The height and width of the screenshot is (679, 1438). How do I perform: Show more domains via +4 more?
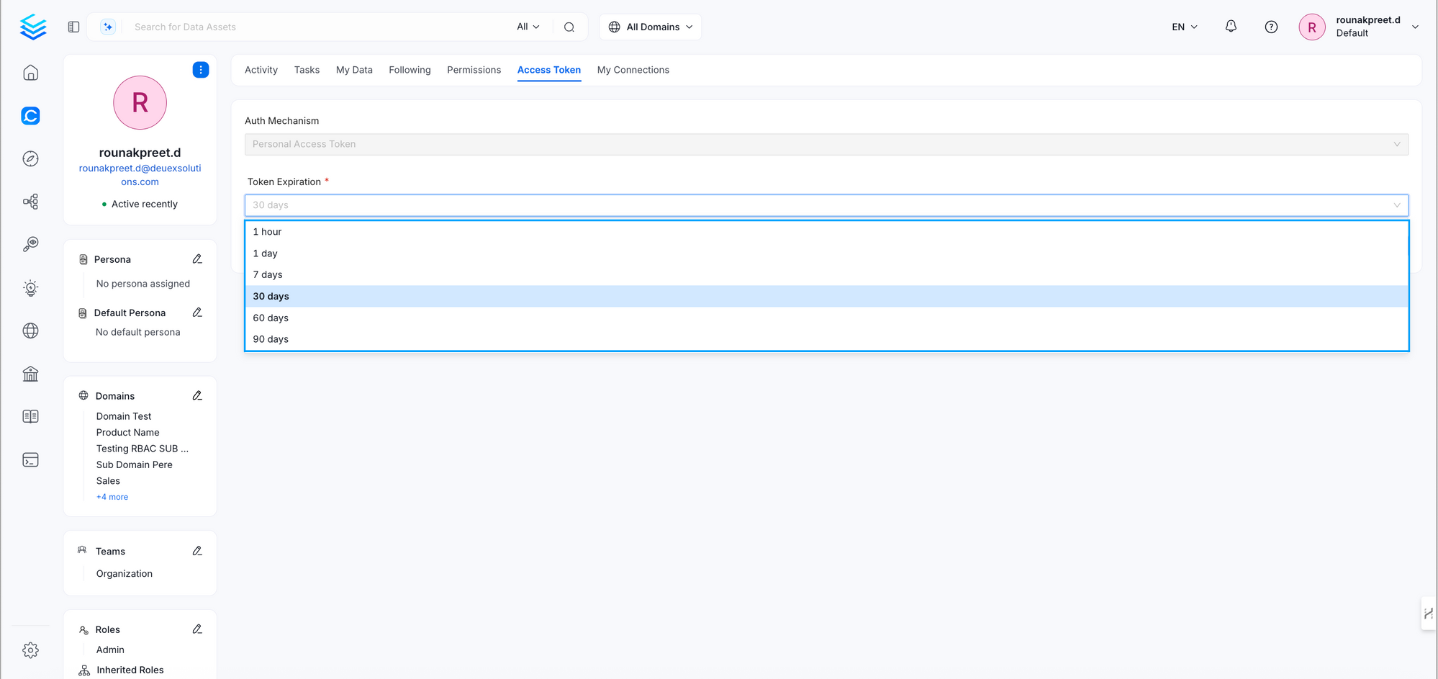pyautogui.click(x=112, y=497)
